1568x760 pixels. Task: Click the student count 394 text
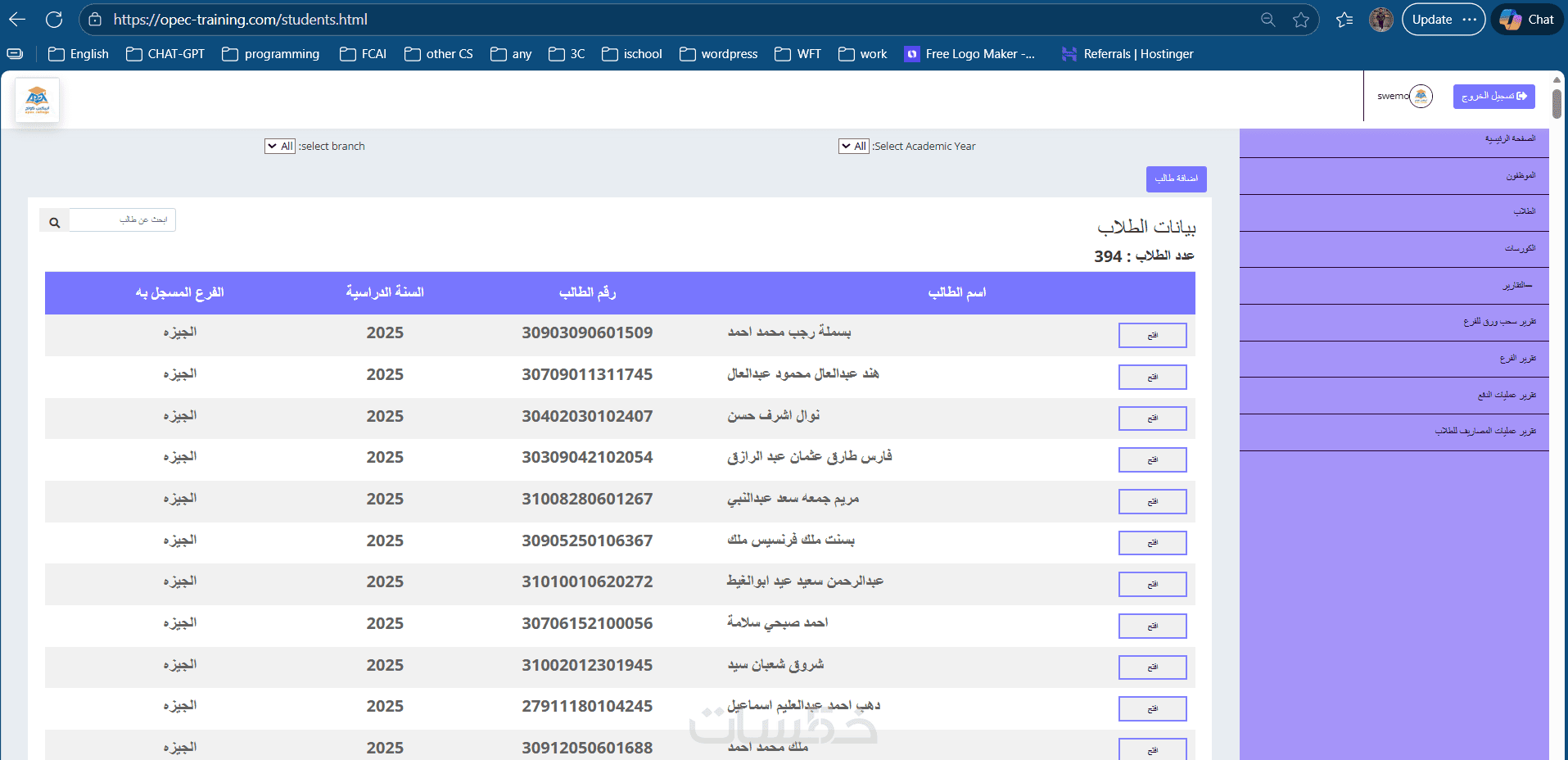[x=1144, y=256]
